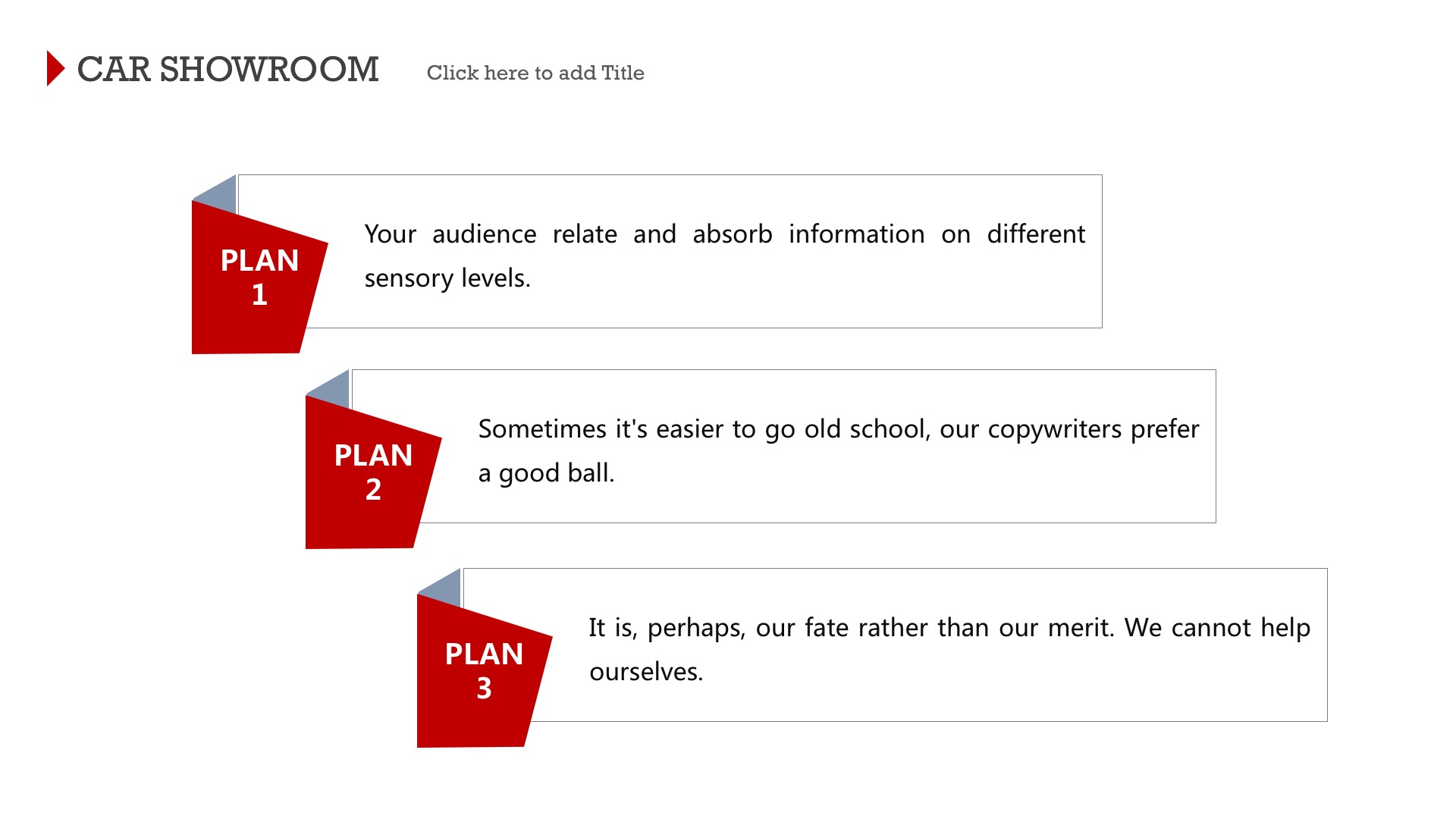Click the 'ourselves.' line
Screen dimensions: 1456x819
coord(646,672)
